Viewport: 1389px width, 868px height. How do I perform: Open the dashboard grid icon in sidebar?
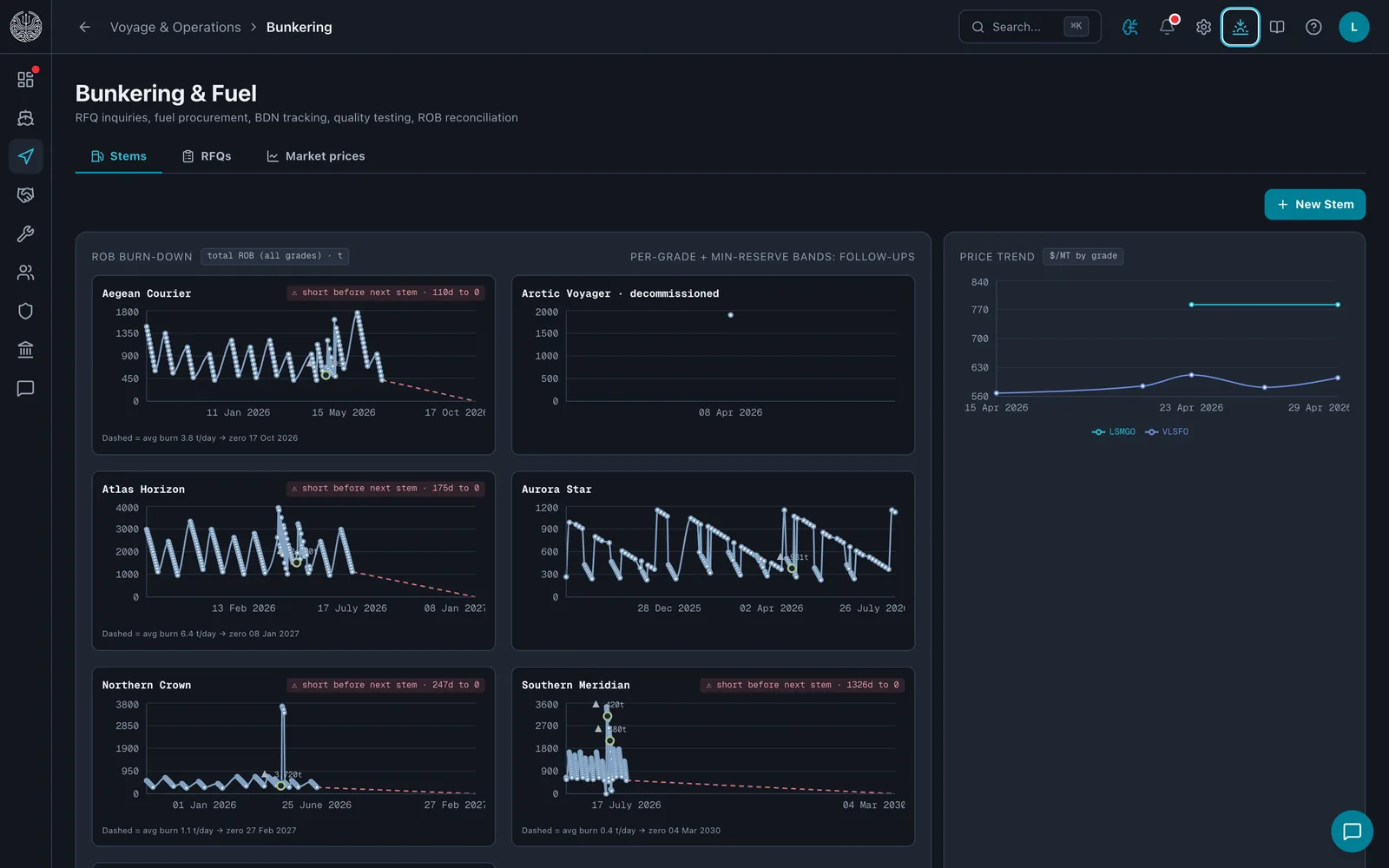point(25,79)
